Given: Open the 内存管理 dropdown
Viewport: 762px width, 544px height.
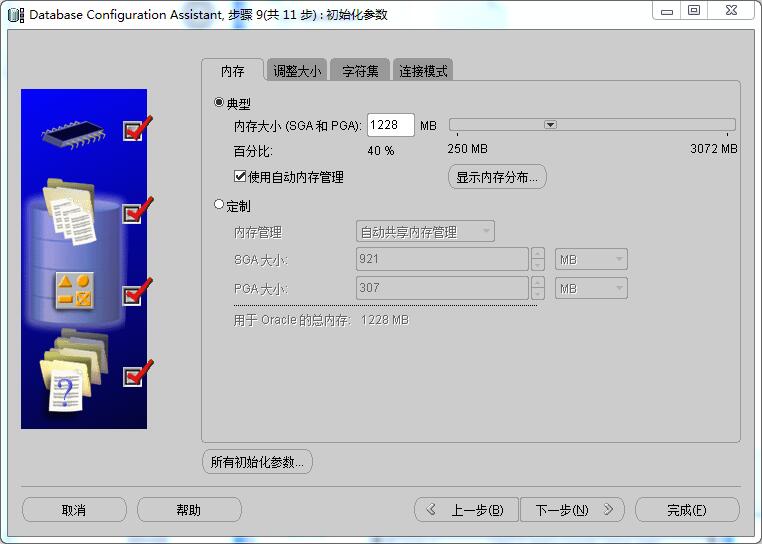Looking at the screenshot, I should 425,231.
